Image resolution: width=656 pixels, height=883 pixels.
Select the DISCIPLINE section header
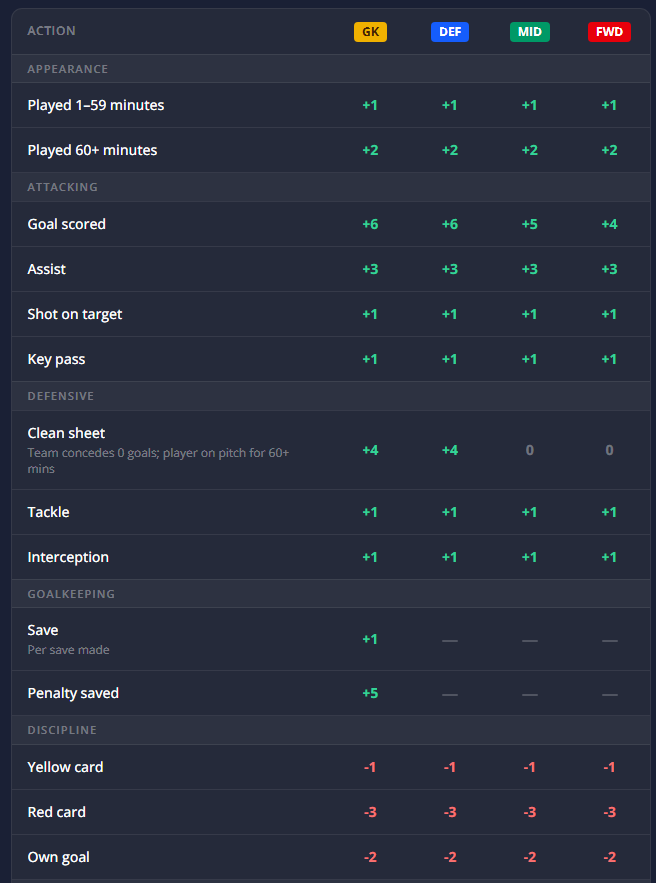[x=62, y=730]
